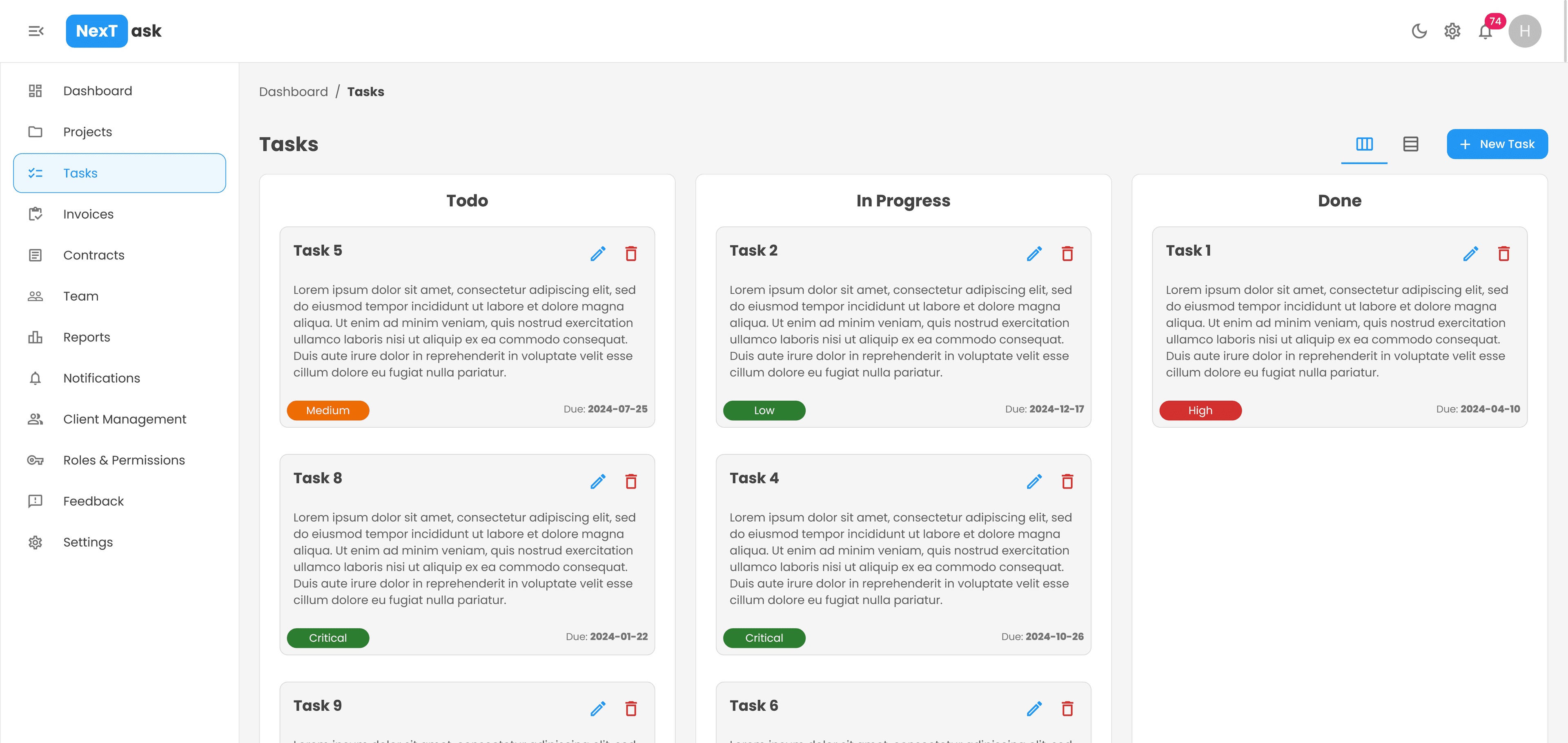Click the profile avatar labeled H
This screenshot has height=743, width=1568.
tap(1525, 31)
